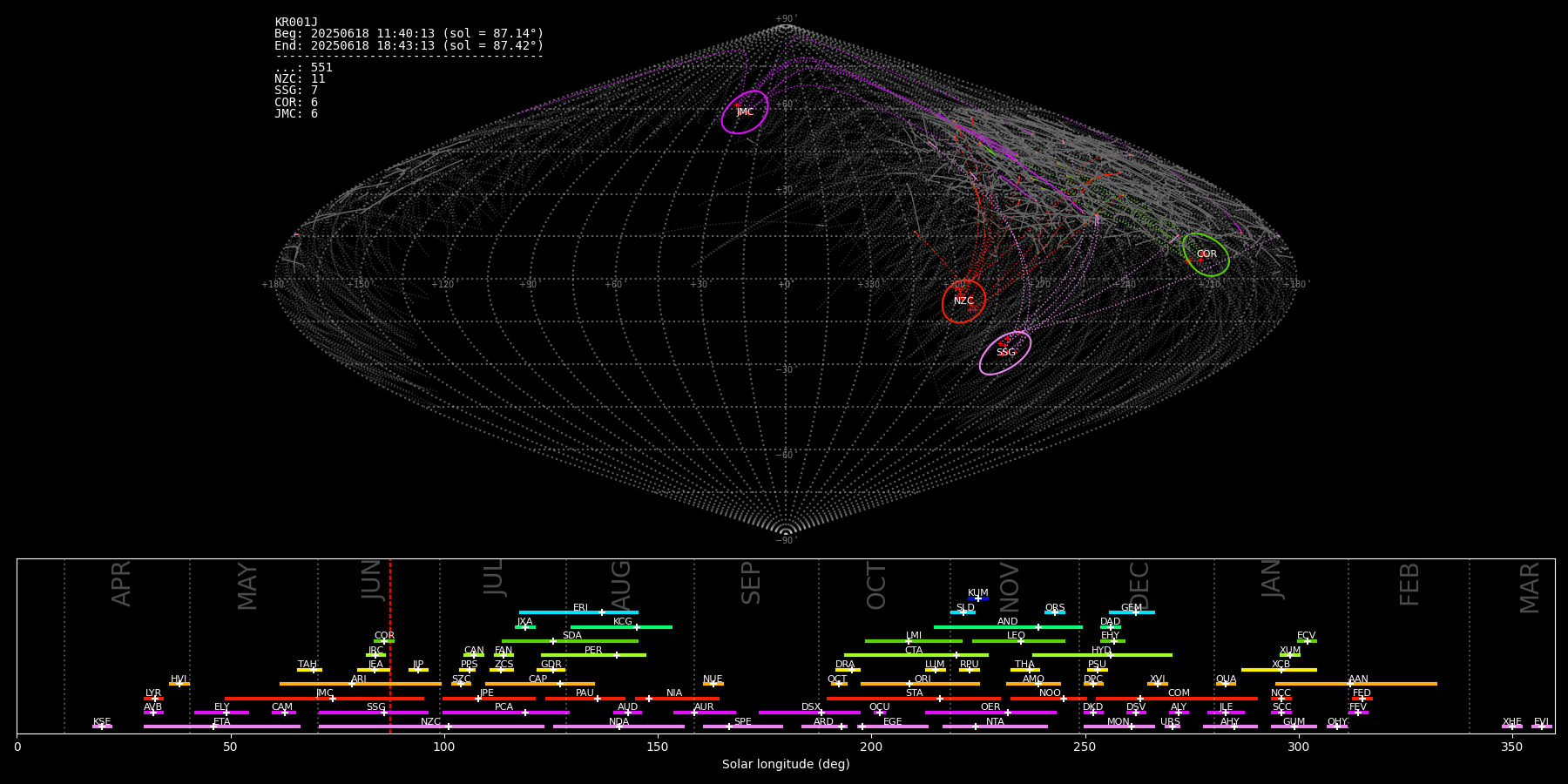Screen dimensions: 1568x784
Task: Click the KUM shower bar in the timeline
Action: [x=978, y=598]
